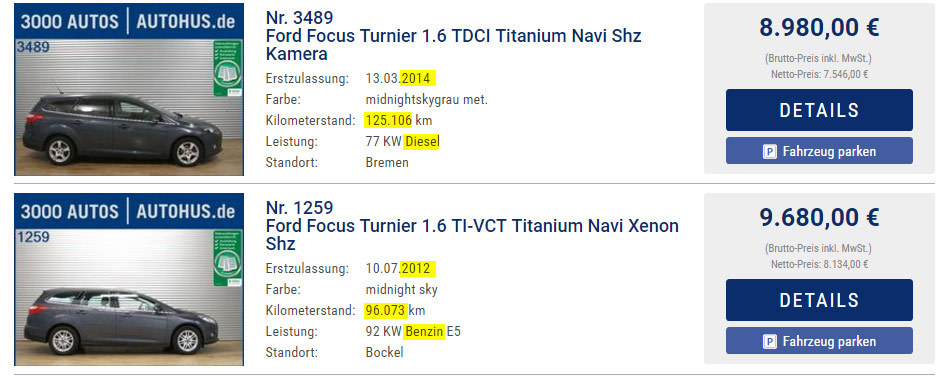Select the 9.680,00 € price

(x=819, y=218)
